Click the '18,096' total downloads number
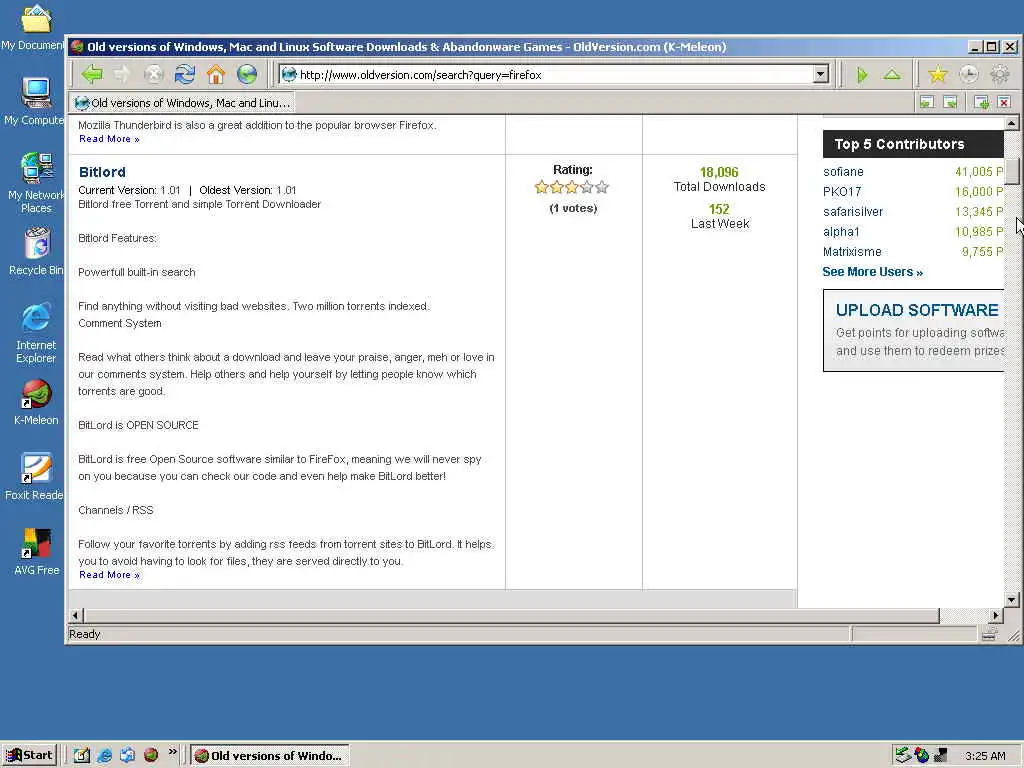 (719, 172)
